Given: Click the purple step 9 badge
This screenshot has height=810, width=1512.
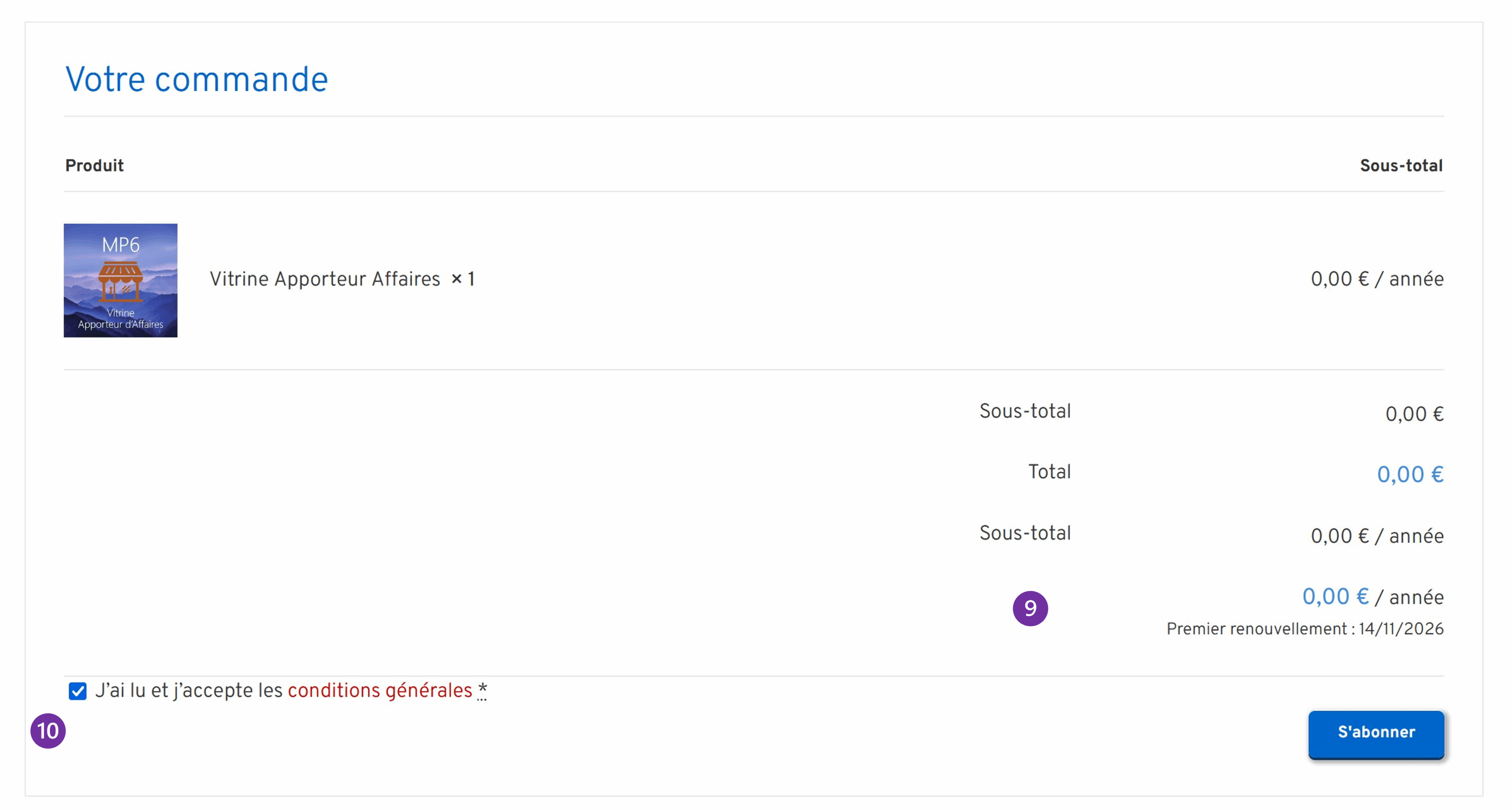Looking at the screenshot, I should pos(1030,609).
